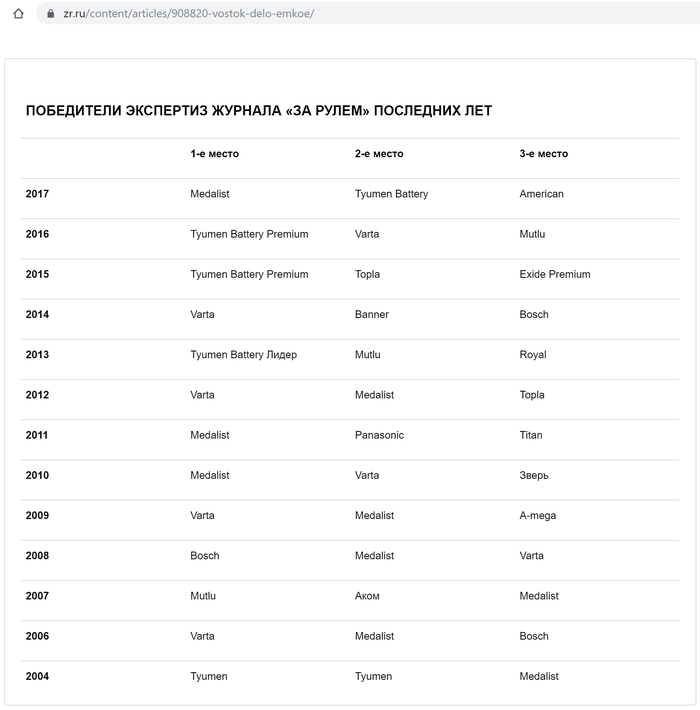The image size is (700, 710).
Task: Select the 2004 year row label
Action: tap(37, 676)
